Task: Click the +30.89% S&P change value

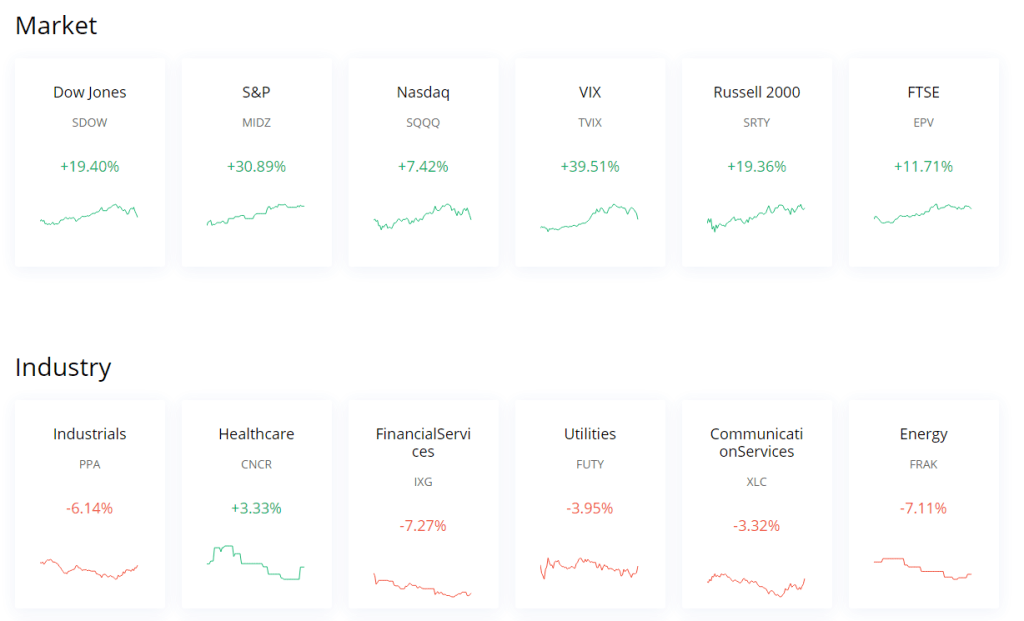Action: [x=256, y=166]
